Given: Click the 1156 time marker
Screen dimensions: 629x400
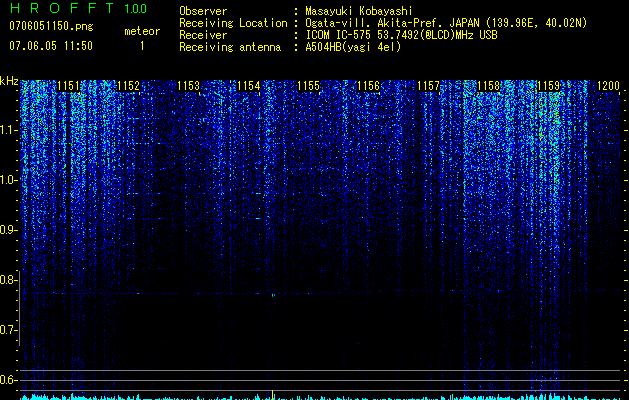Looking at the screenshot, I should (x=368, y=85).
